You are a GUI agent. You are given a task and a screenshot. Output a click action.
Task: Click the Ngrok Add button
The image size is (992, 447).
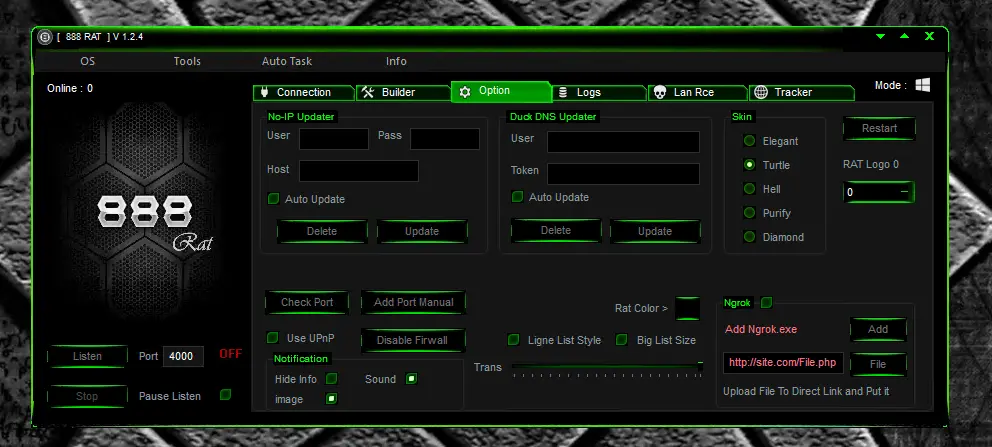click(x=878, y=329)
